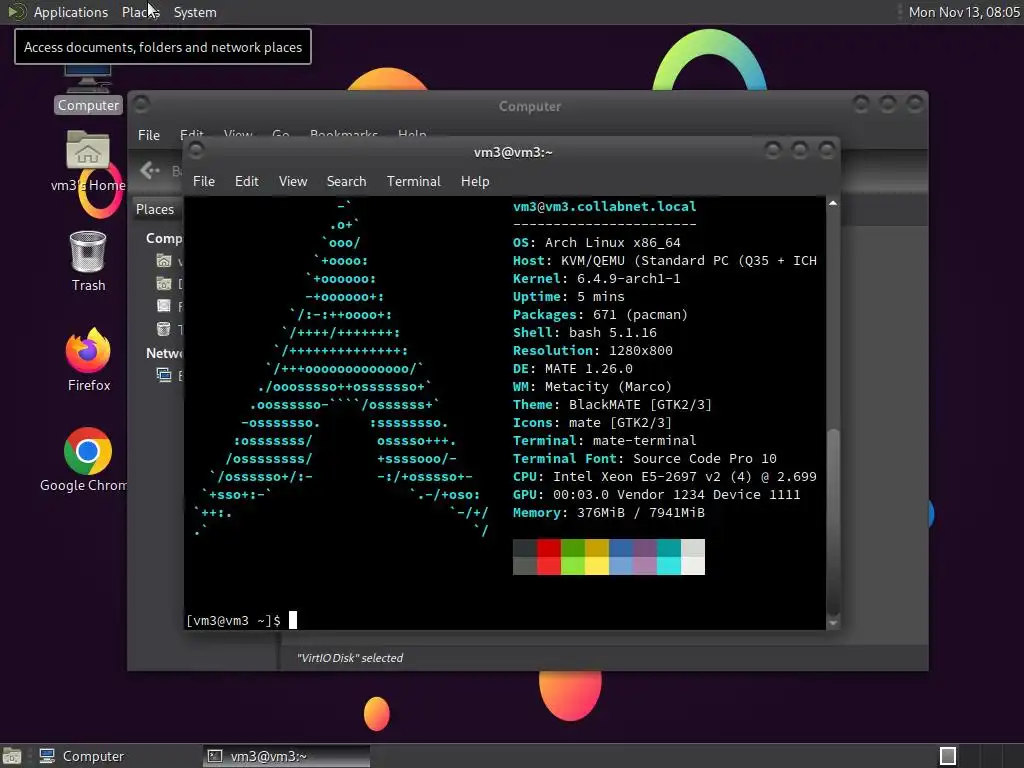
Task: Open the Applications menu in top panel
Action: (71, 12)
